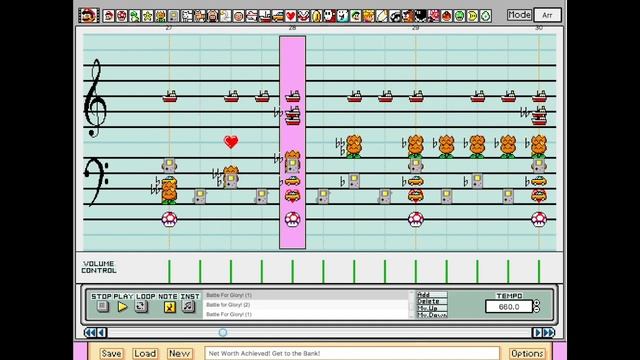Toggle the NOTE mute mode button
This screenshot has width=640, height=360.
pos(169,307)
